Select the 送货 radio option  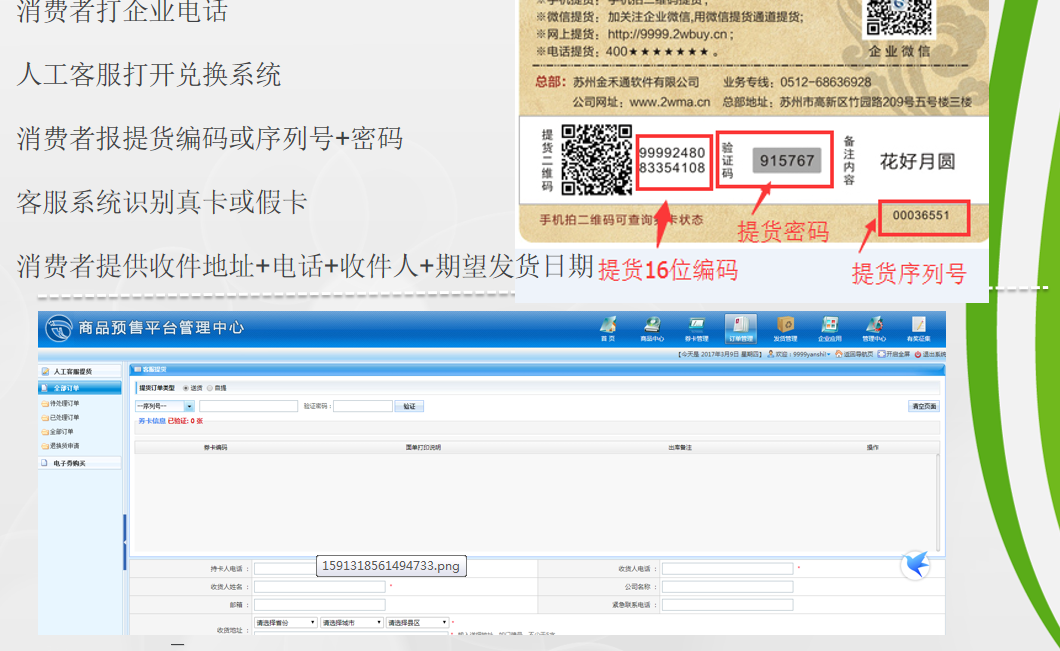[186, 387]
